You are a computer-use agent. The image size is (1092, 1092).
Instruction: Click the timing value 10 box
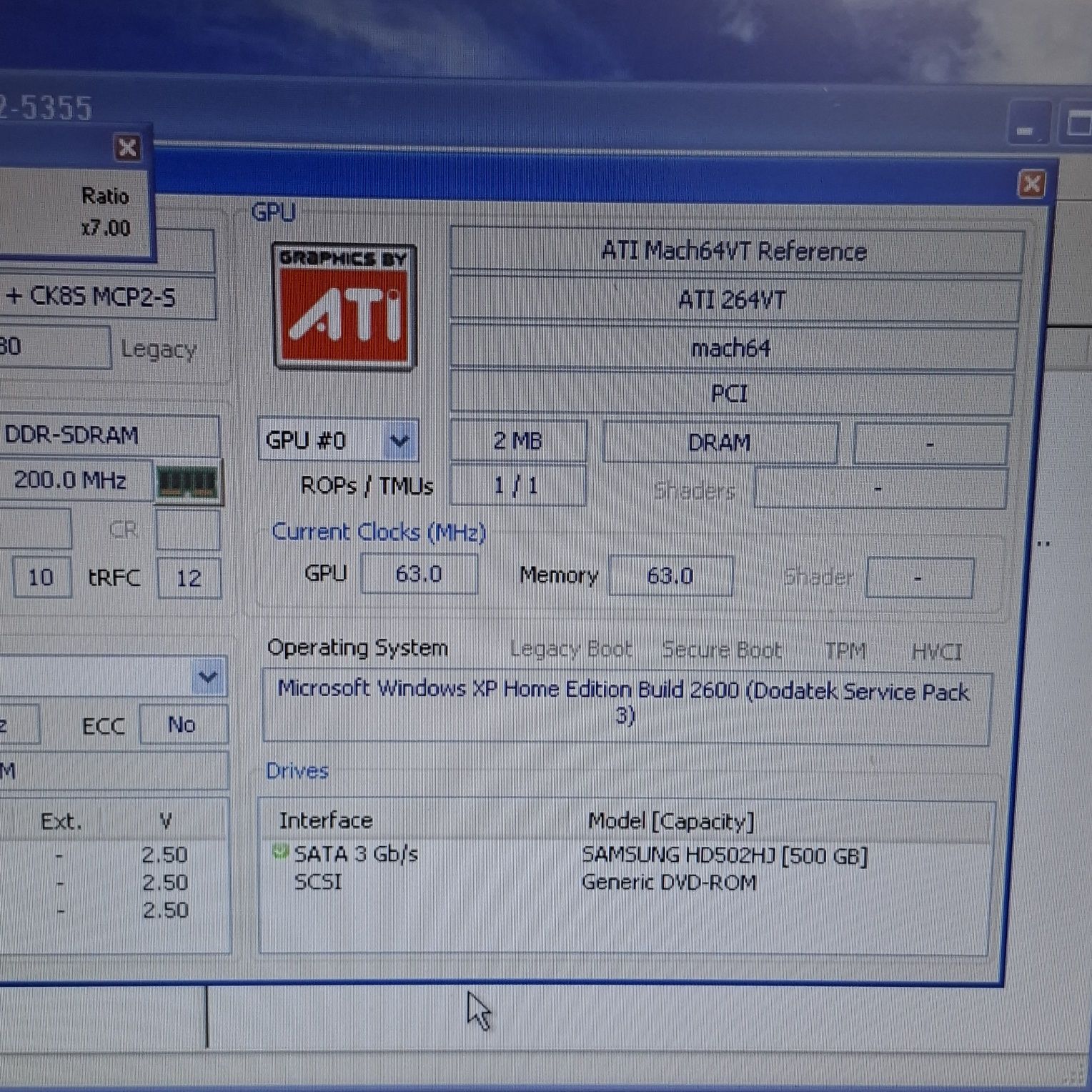pos(41,577)
